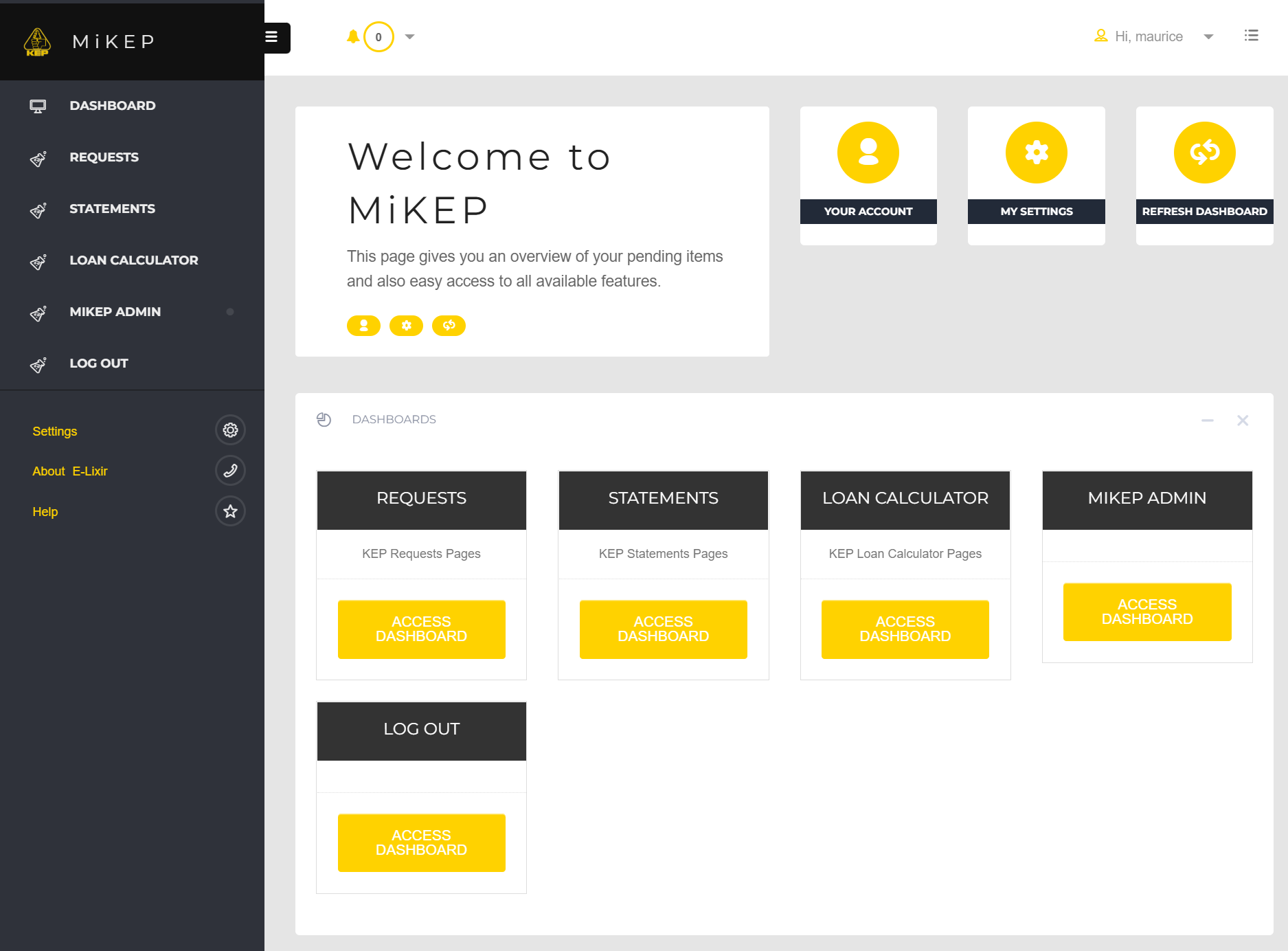Minimize the Dashboards panel

1207,421
